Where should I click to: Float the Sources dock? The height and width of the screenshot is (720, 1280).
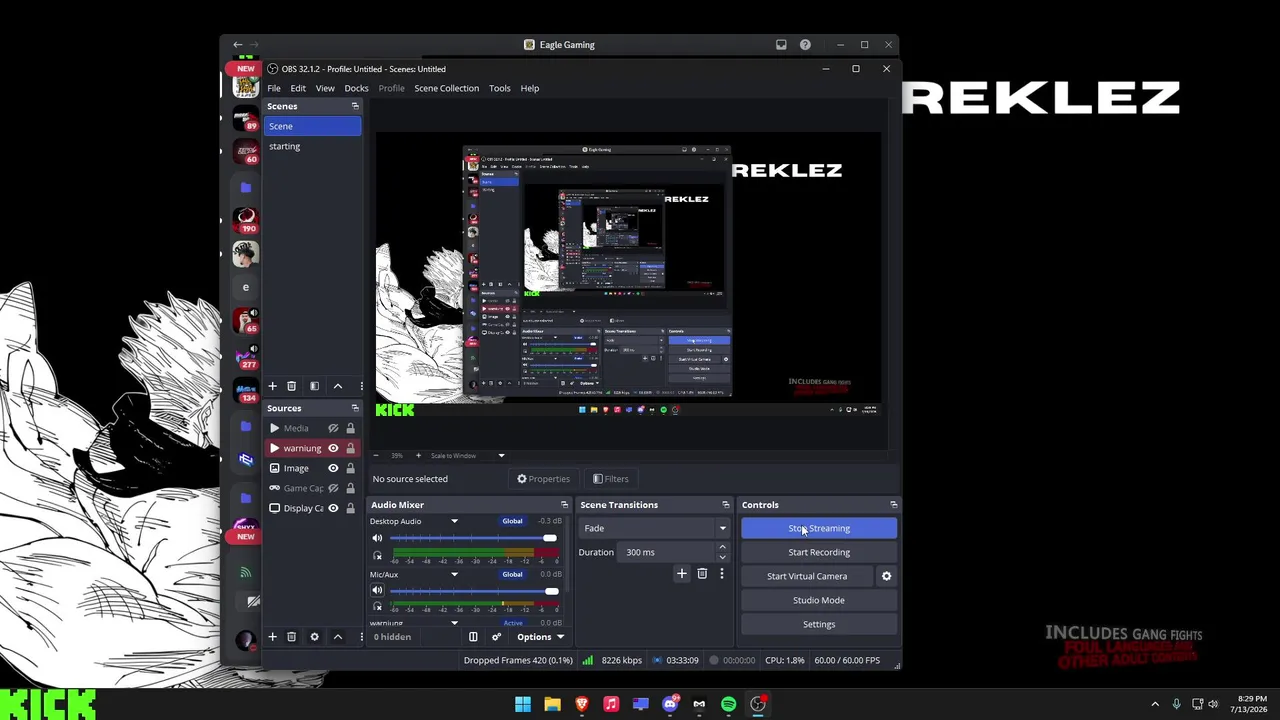click(355, 408)
